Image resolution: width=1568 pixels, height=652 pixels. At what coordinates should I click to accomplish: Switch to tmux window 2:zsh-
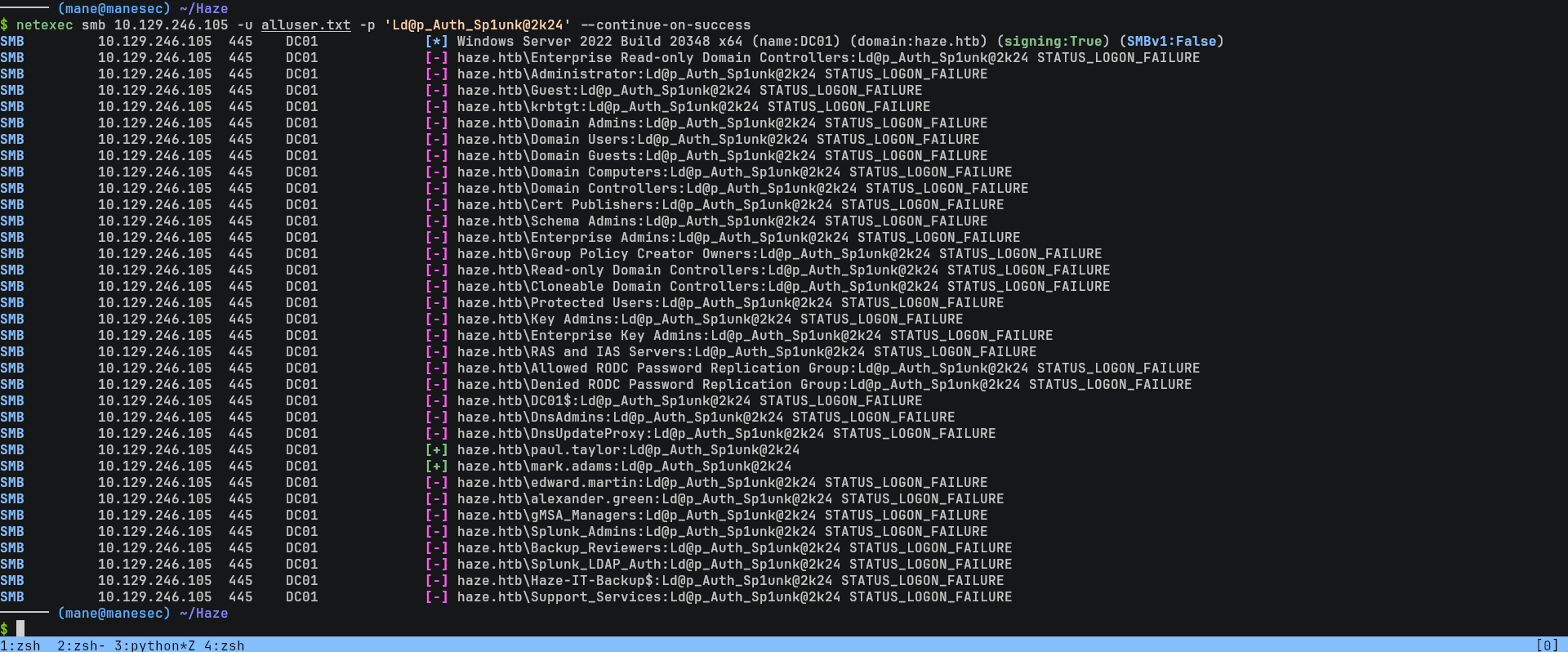coord(80,645)
